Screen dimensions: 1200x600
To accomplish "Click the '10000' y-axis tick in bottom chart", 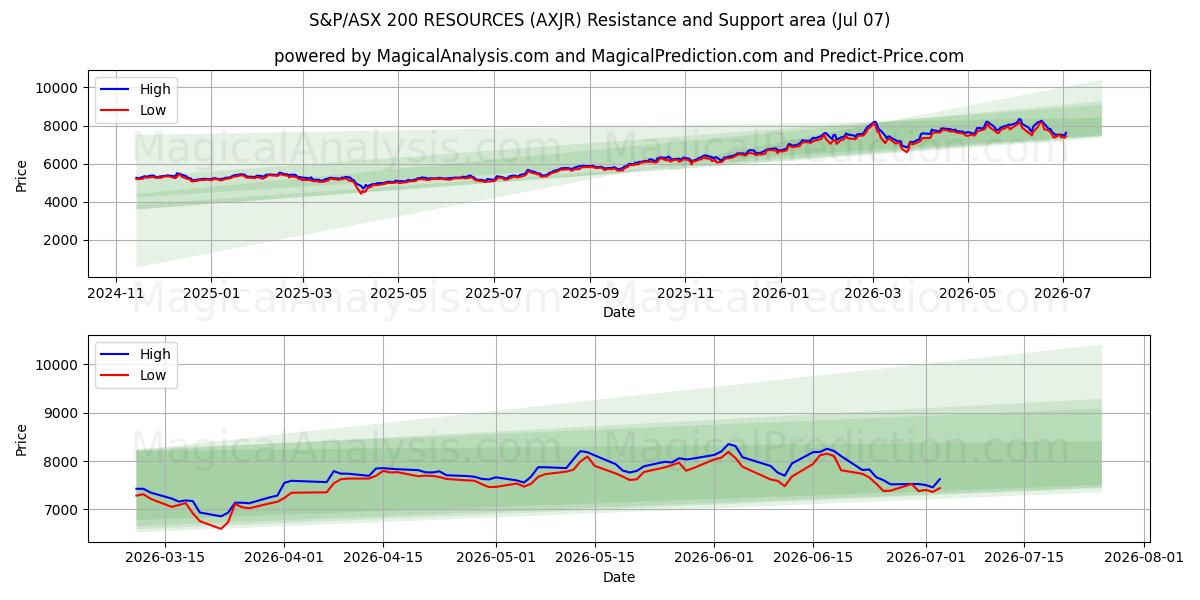I will pyautogui.click(x=58, y=365).
